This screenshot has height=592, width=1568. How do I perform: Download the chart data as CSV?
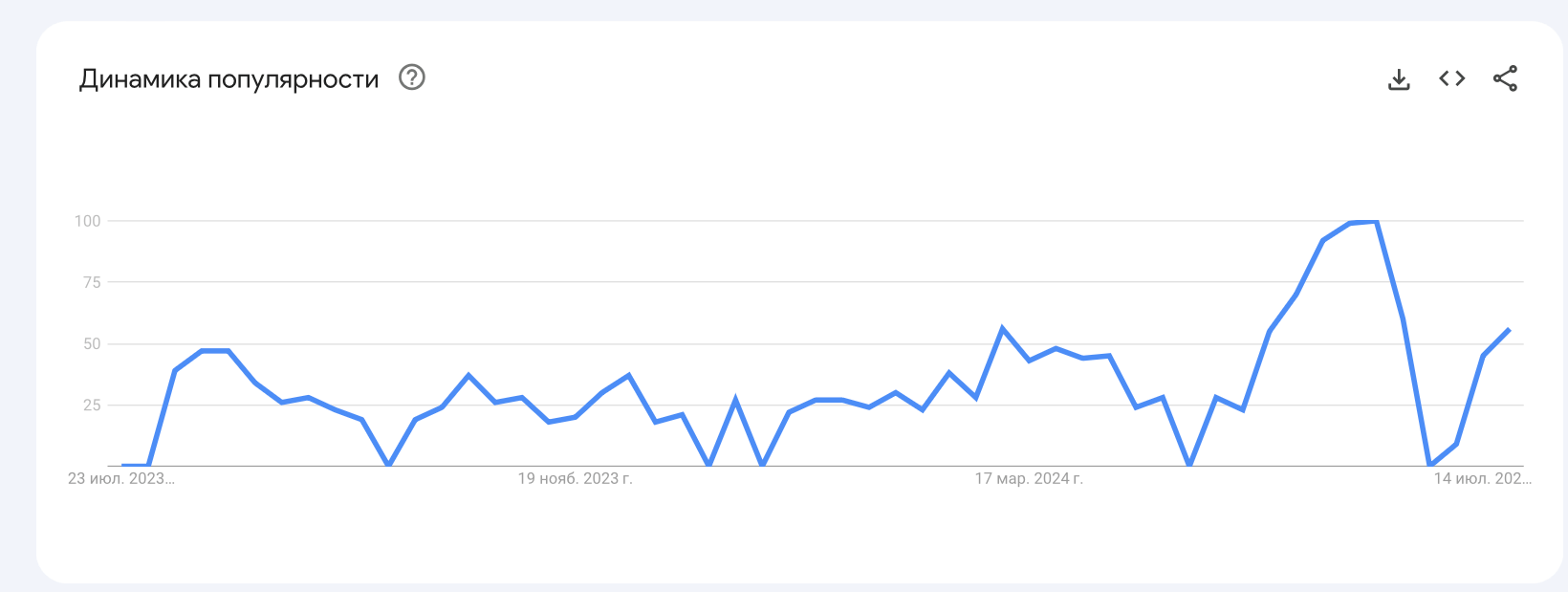1399,78
